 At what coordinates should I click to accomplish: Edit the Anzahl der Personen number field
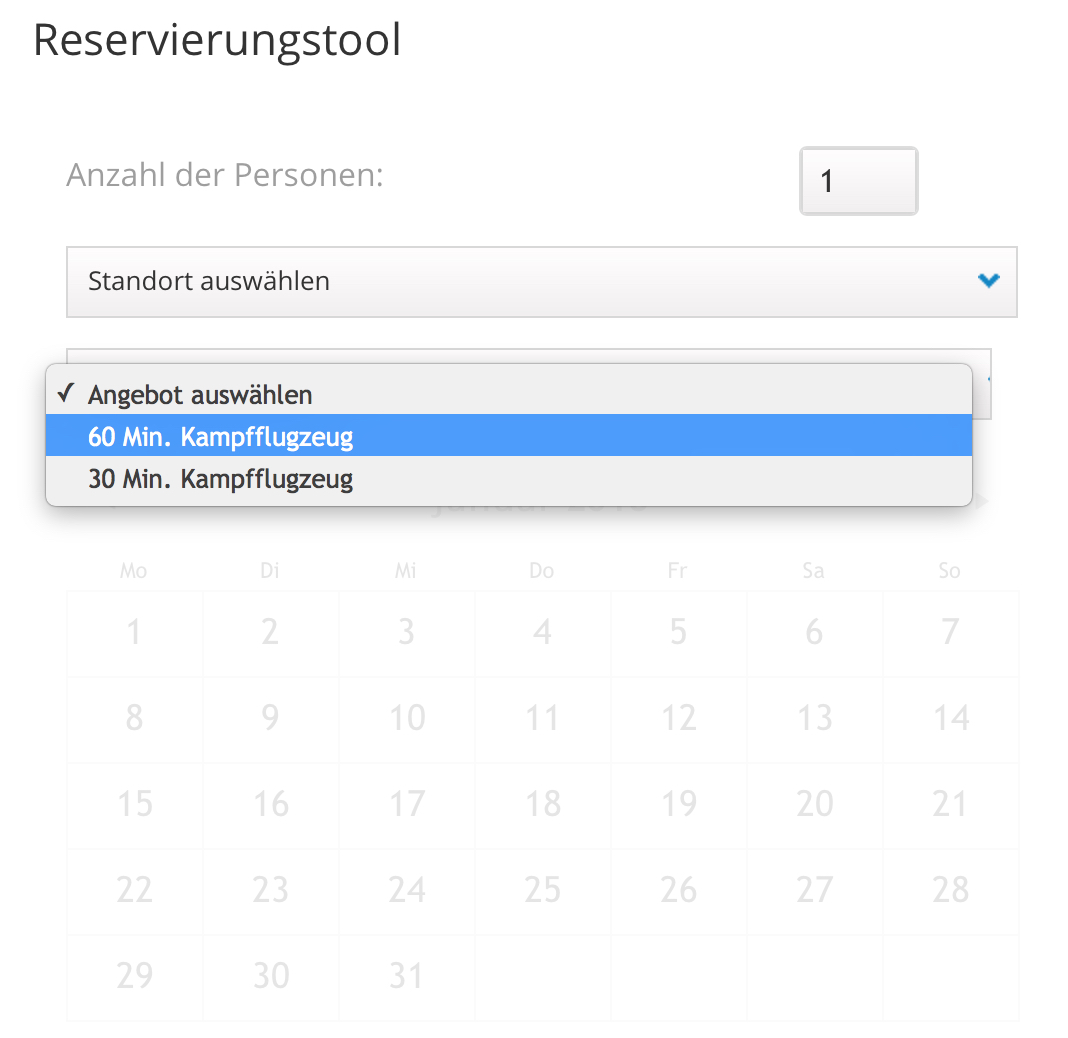click(x=858, y=181)
